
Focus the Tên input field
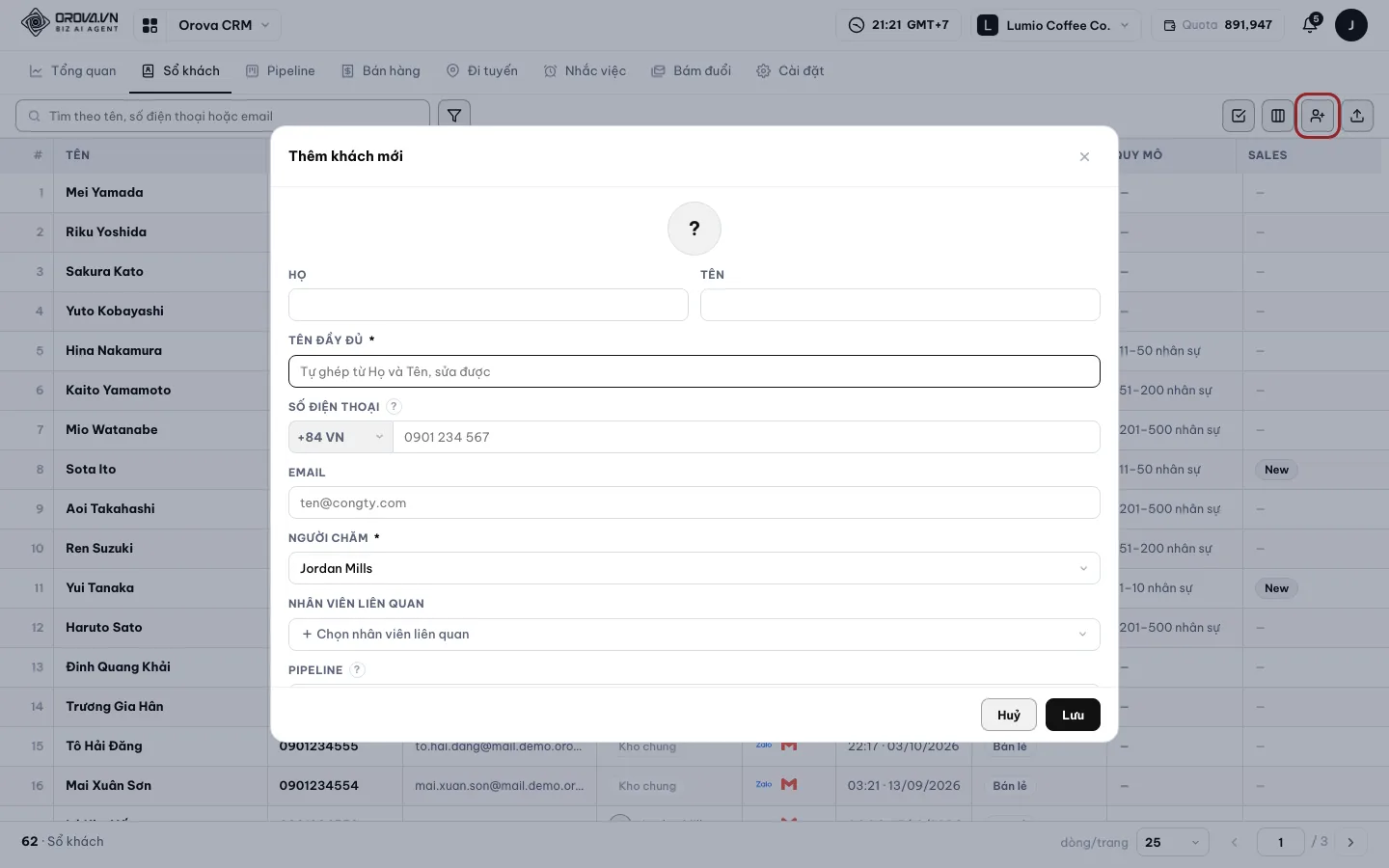[x=900, y=305]
